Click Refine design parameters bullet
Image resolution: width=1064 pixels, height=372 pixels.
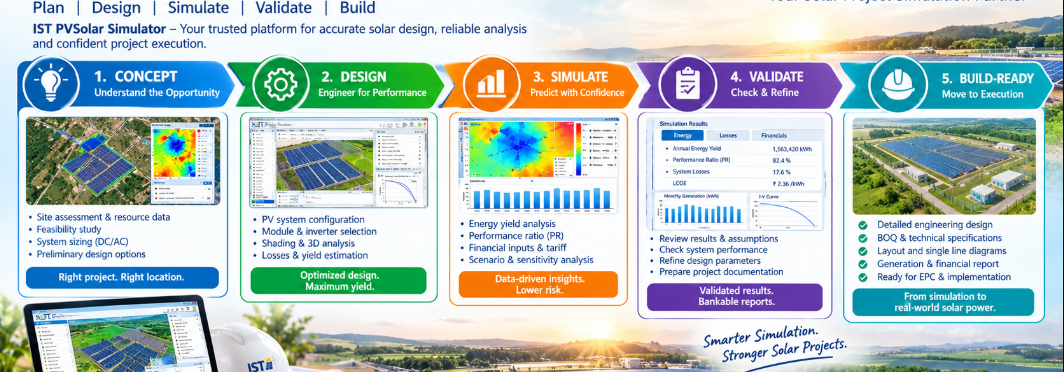pos(711,261)
